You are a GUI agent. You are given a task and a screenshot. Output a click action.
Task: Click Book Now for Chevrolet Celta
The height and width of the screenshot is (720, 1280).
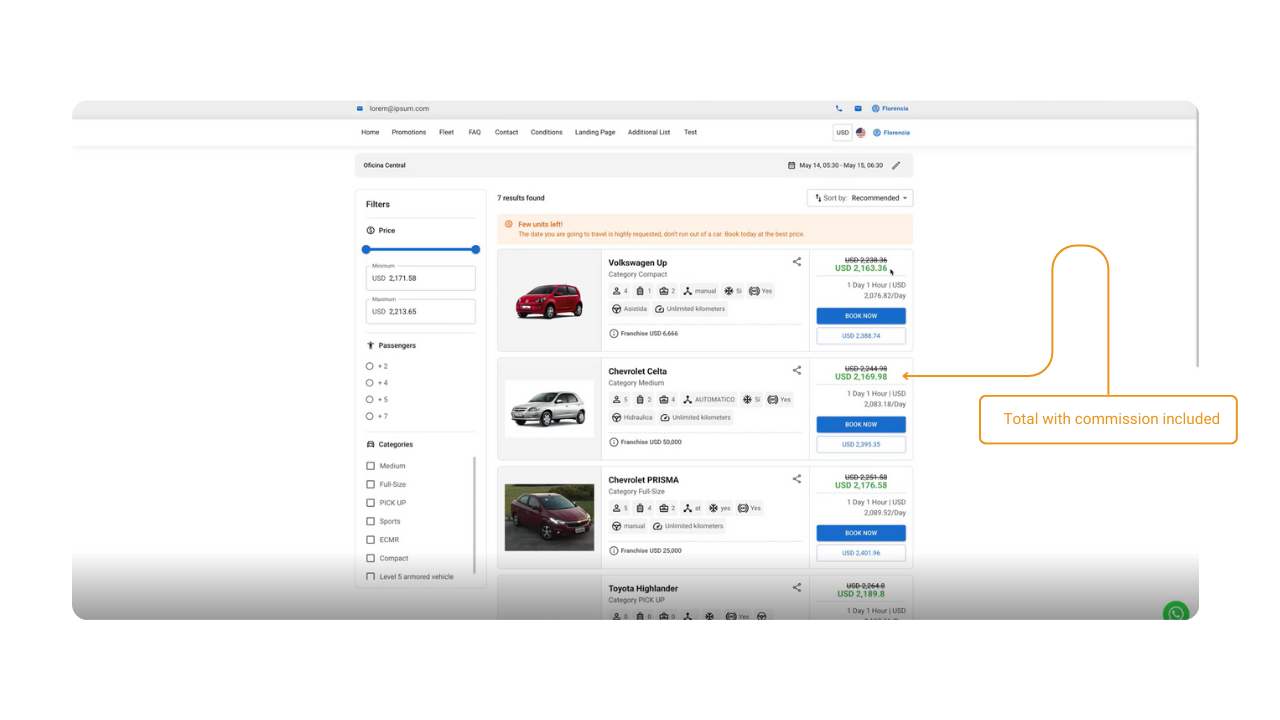[861, 424]
